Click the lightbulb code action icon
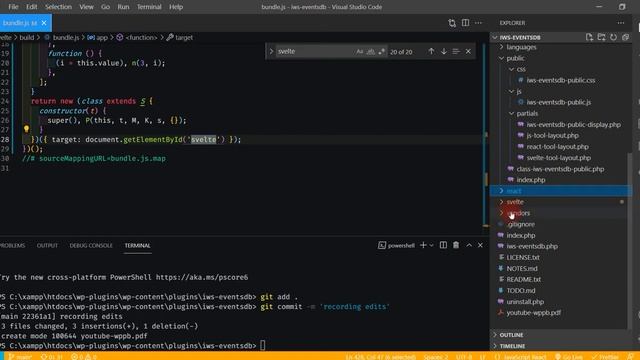The width and height of the screenshot is (640, 360). coord(27,129)
